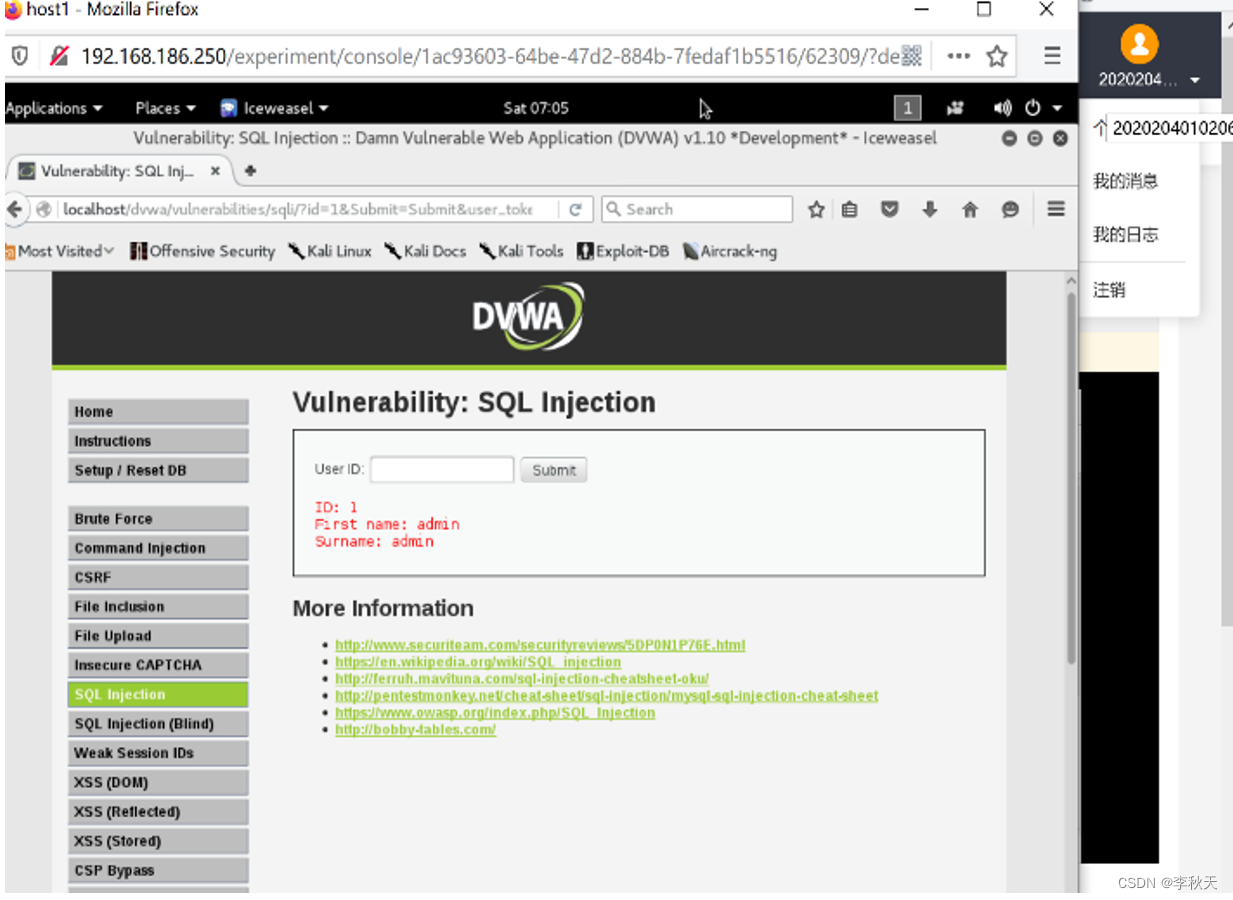Click the orange user avatar icon
Screen dimensions: 1233x900
tap(1139, 44)
